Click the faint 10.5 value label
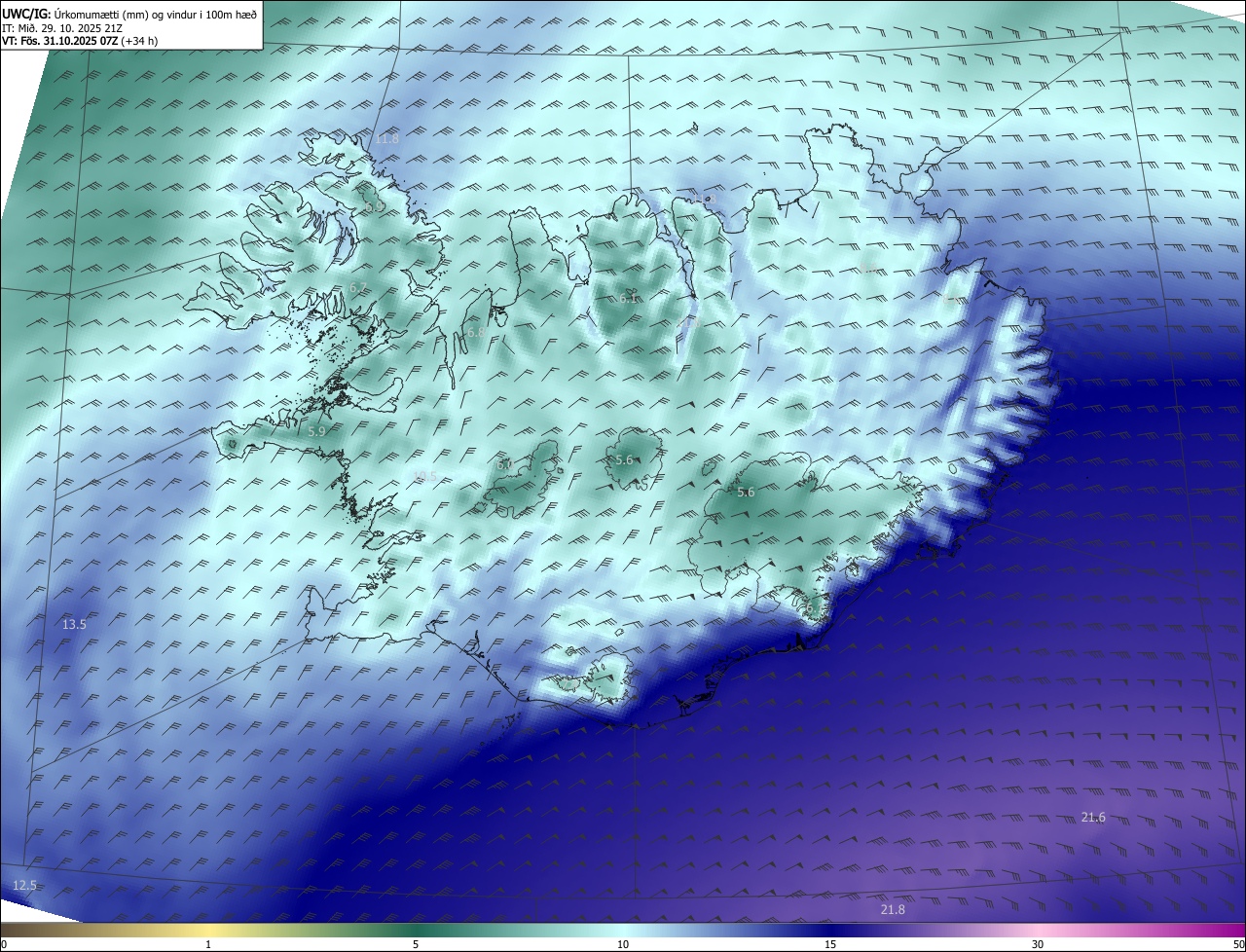This screenshot has height=952, width=1246. (x=424, y=475)
